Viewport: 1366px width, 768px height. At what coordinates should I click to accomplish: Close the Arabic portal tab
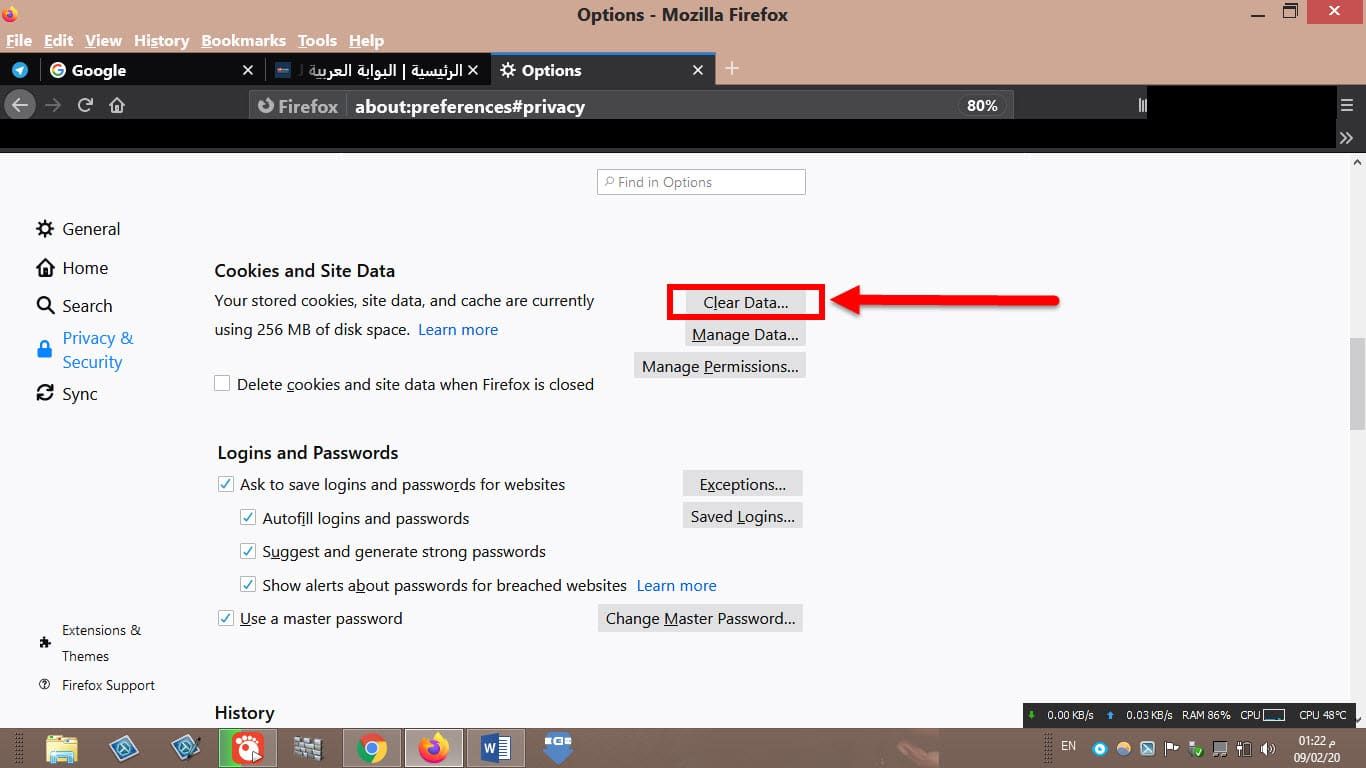click(473, 70)
